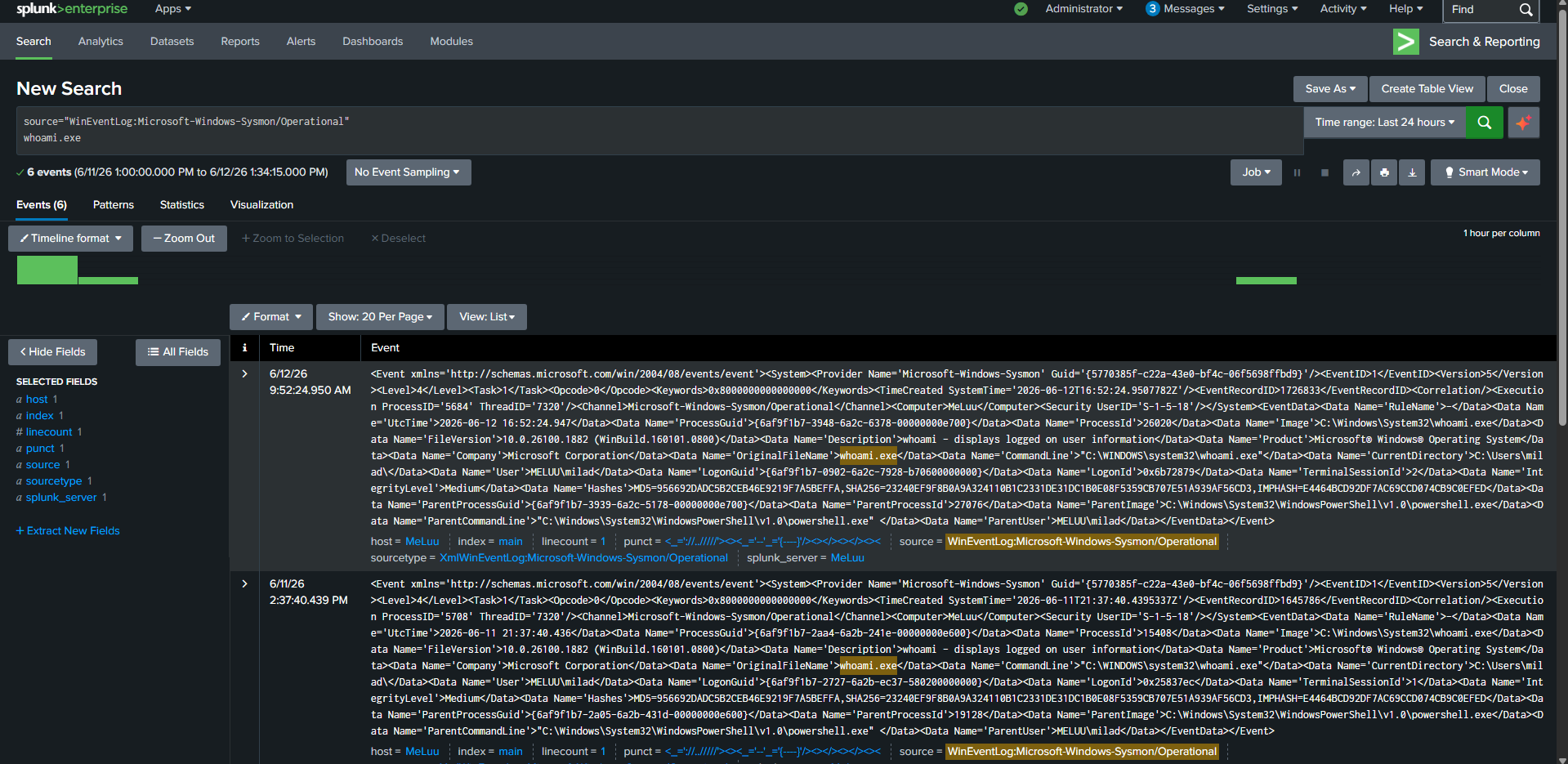Open Smart Mode dropdown
This screenshot has width=1568, height=764.
[1485, 172]
